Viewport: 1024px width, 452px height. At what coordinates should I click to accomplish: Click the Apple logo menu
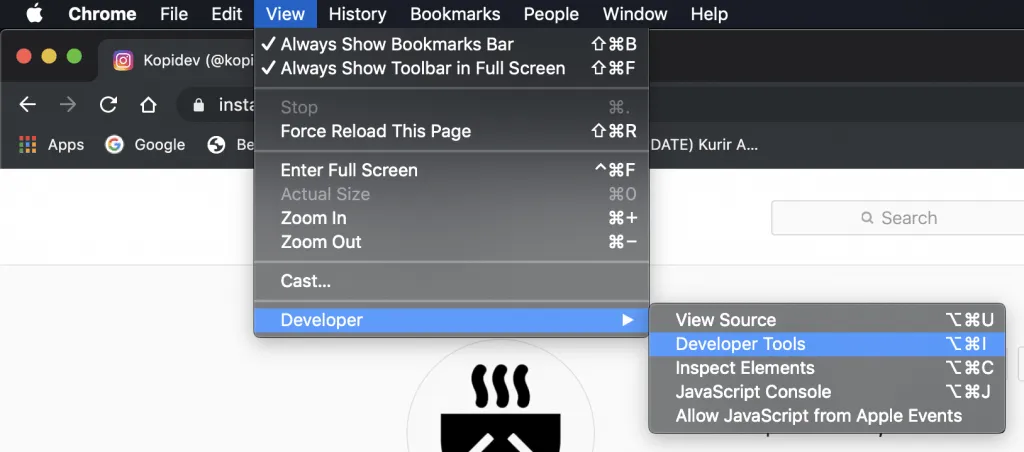click(34, 14)
